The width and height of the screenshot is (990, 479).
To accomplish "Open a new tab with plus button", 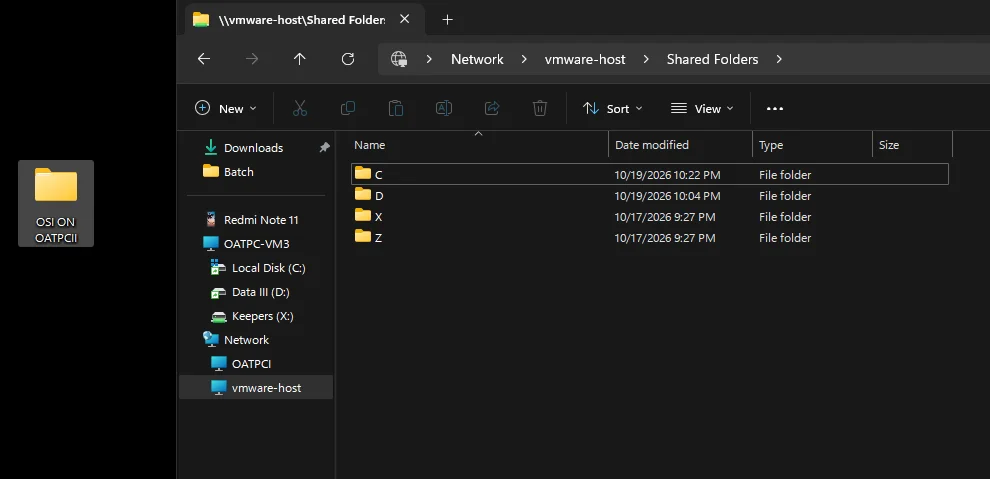I will tap(448, 20).
